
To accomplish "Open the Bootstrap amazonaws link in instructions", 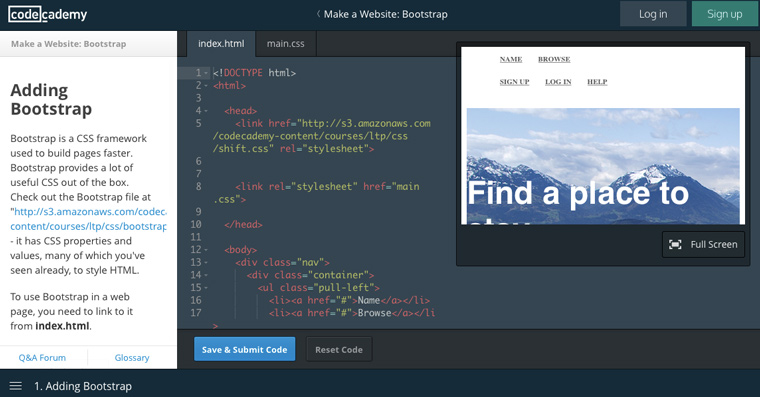I will click(x=90, y=219).
